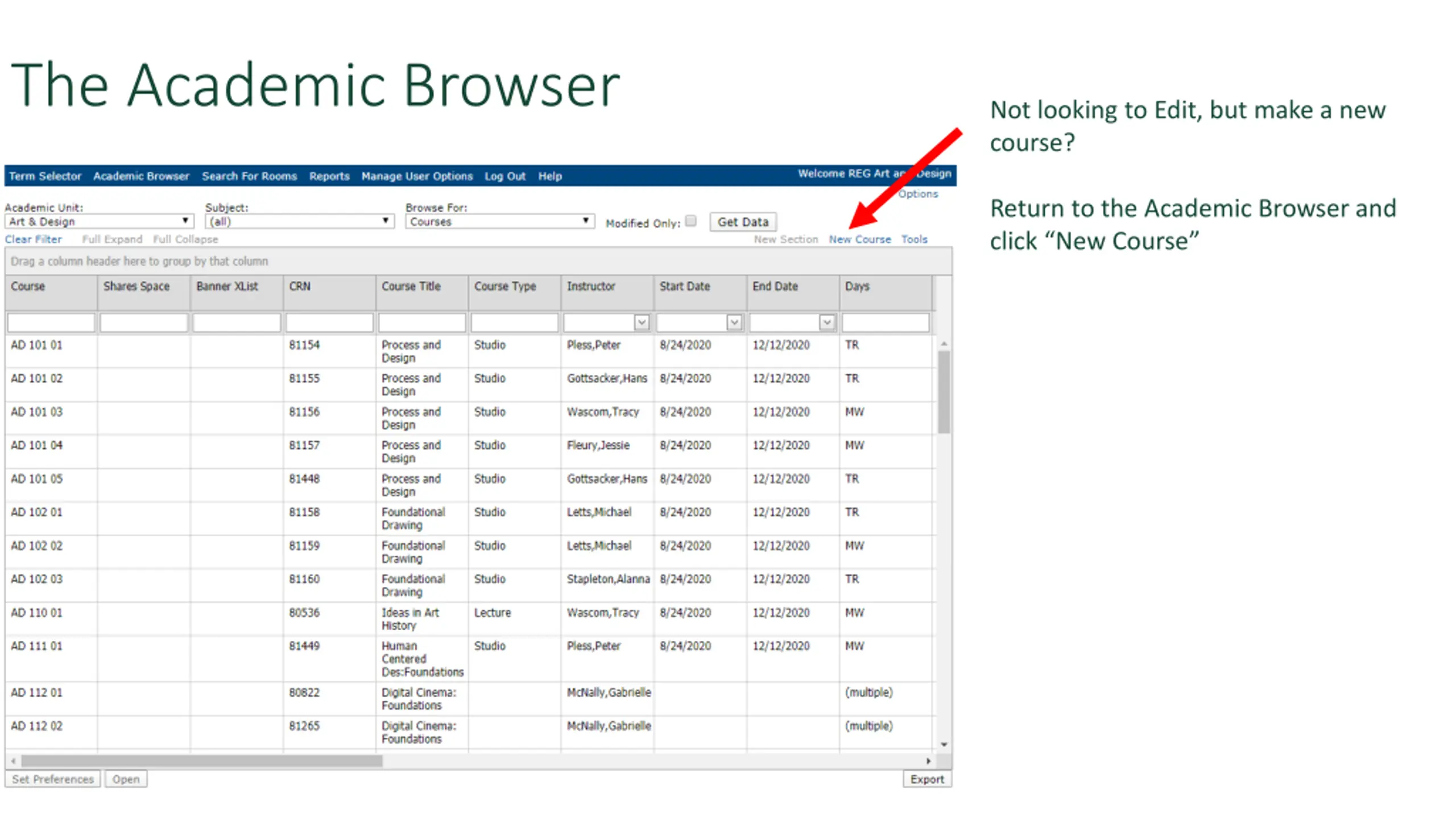The width and height of the screenshot is (1456, 819).
Task: Open the Reports menu
Action: 329,176
